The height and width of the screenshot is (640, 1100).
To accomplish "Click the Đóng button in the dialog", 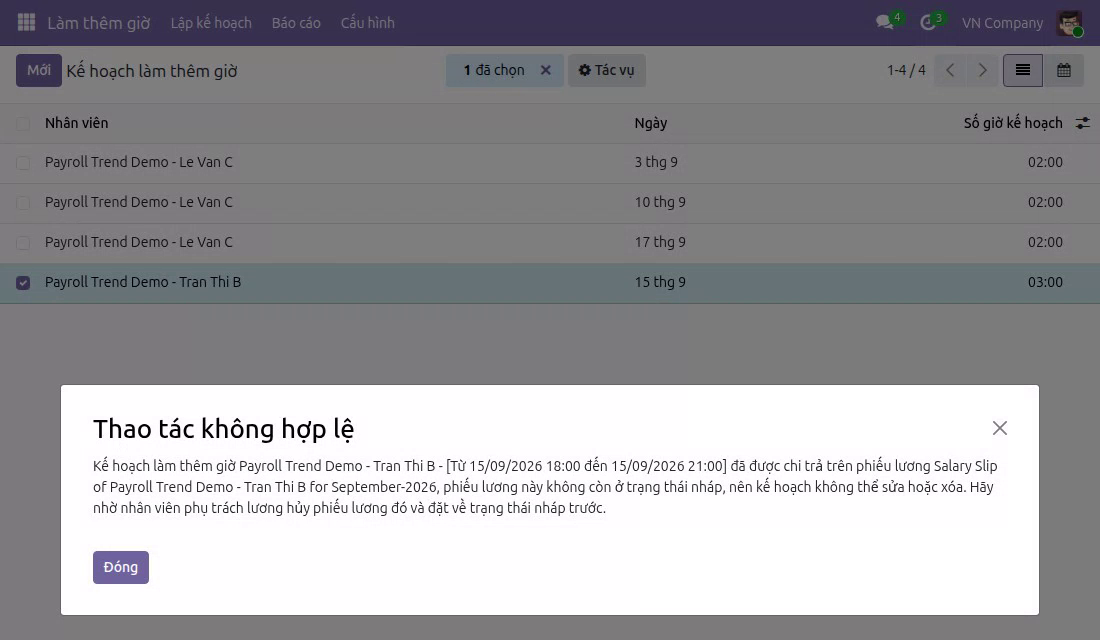I will pos(121,567).
